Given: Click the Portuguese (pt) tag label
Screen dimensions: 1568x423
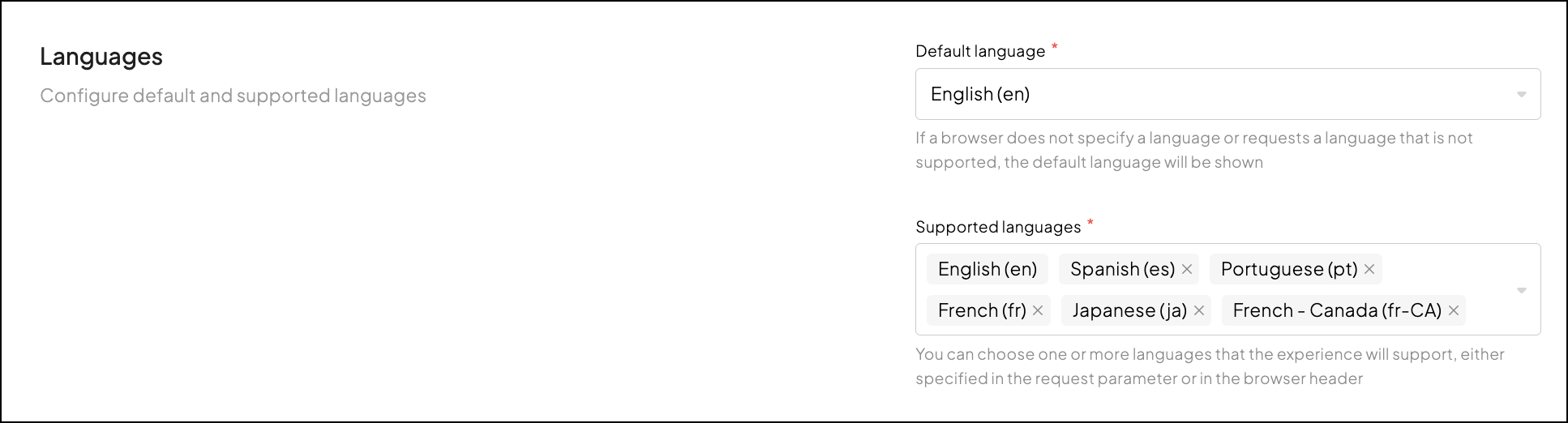Looking at the screenshot, I should point(1288,269).
